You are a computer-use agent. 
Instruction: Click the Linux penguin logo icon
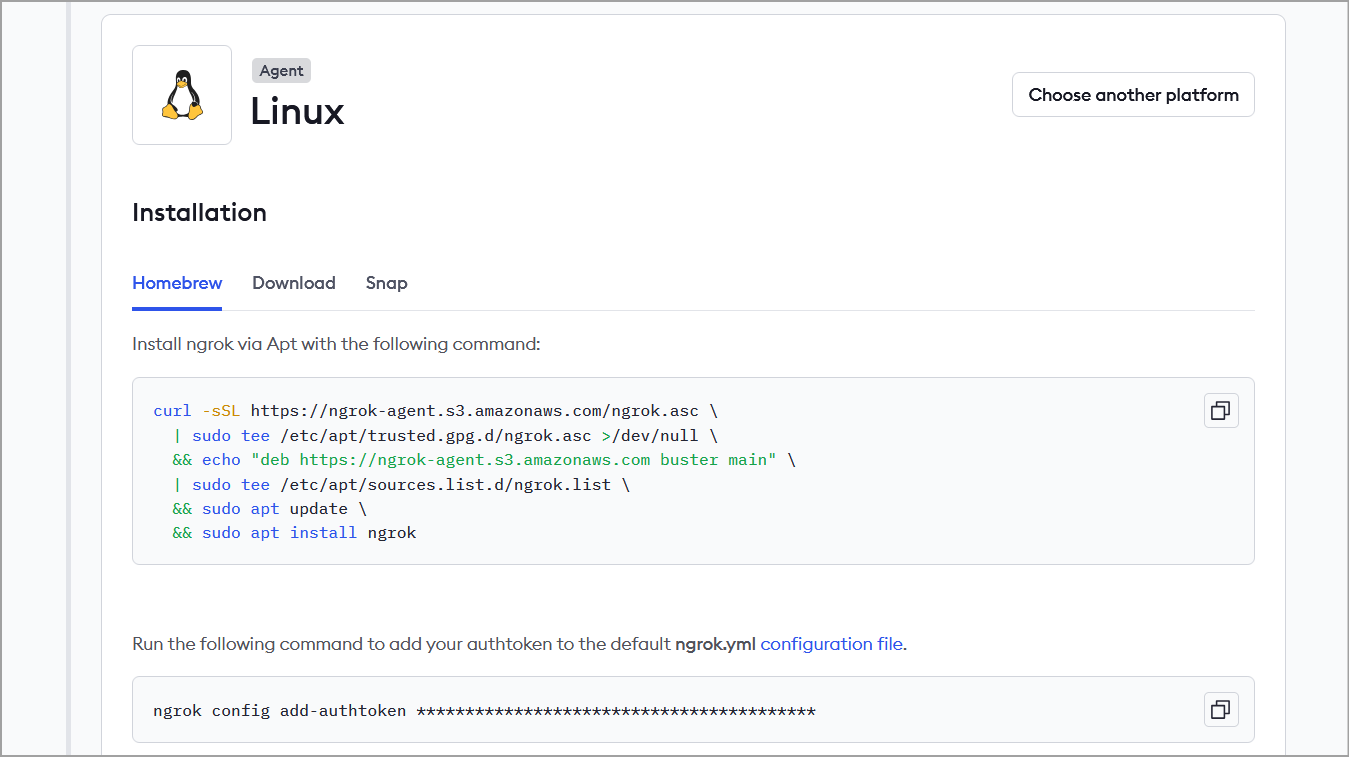click(182, 94)
